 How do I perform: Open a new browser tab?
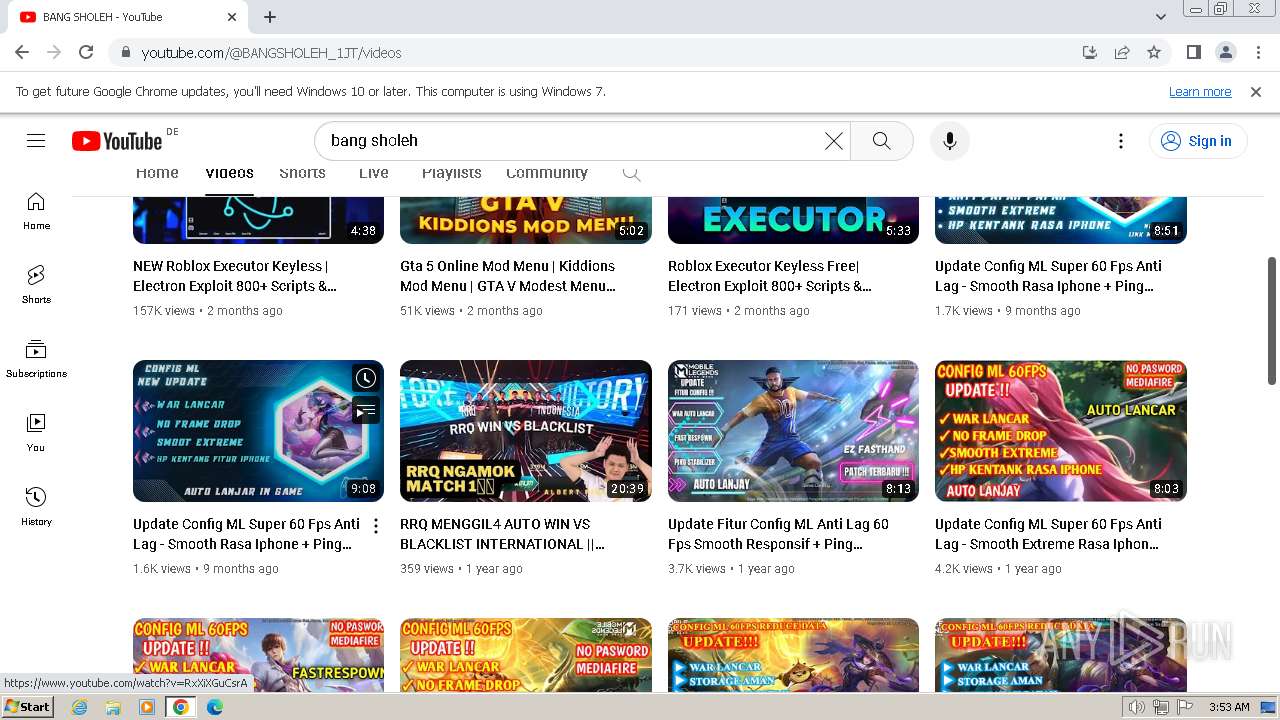point(270,17)
